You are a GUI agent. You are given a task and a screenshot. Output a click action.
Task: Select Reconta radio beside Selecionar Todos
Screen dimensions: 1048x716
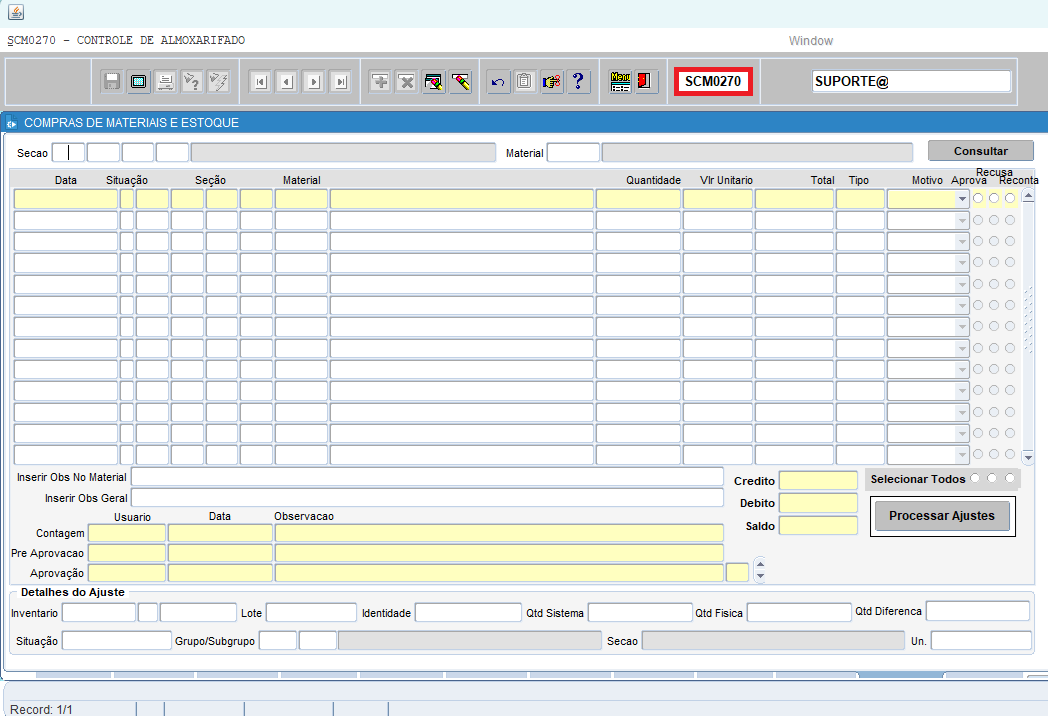1009,478
